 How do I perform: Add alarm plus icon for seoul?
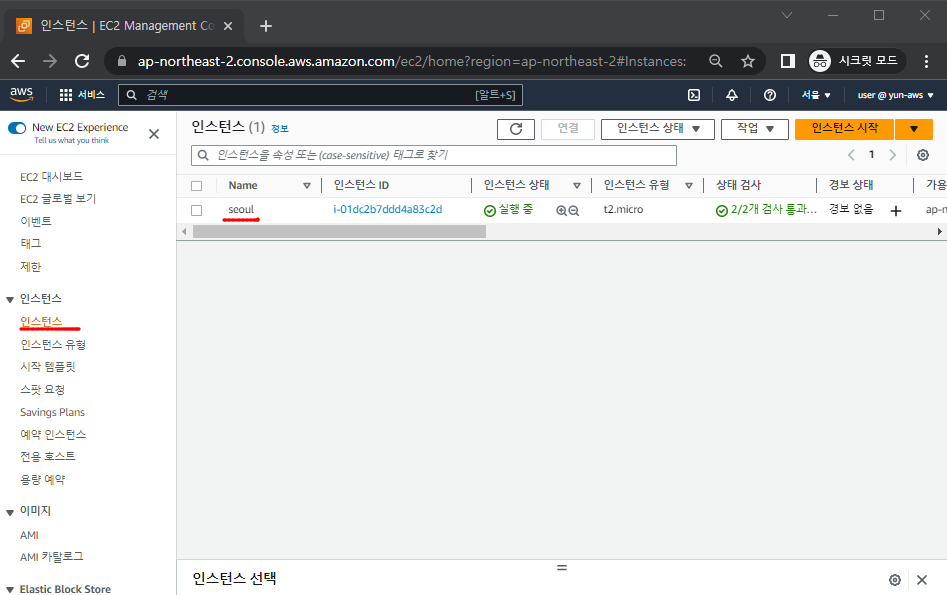coord(896,210)
